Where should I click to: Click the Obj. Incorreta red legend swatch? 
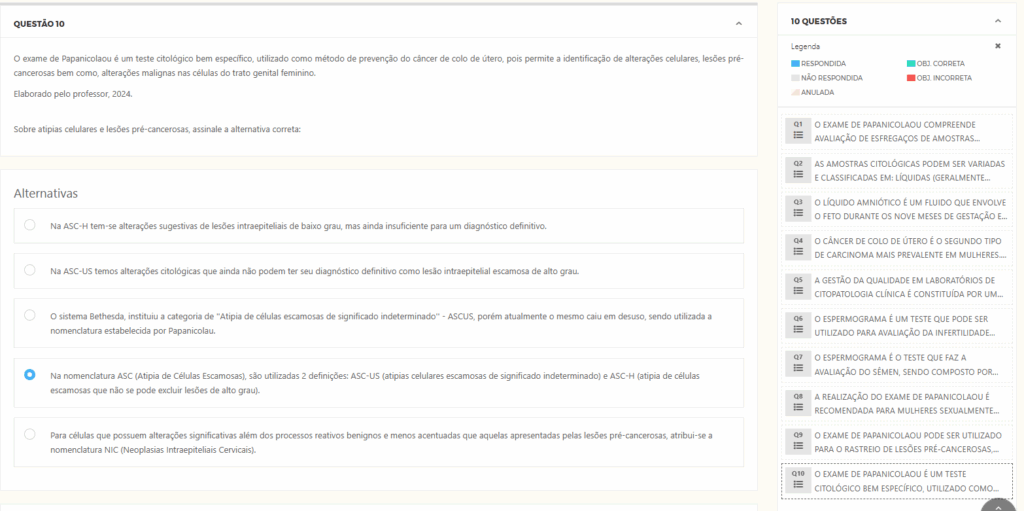[x=910, y=77]
